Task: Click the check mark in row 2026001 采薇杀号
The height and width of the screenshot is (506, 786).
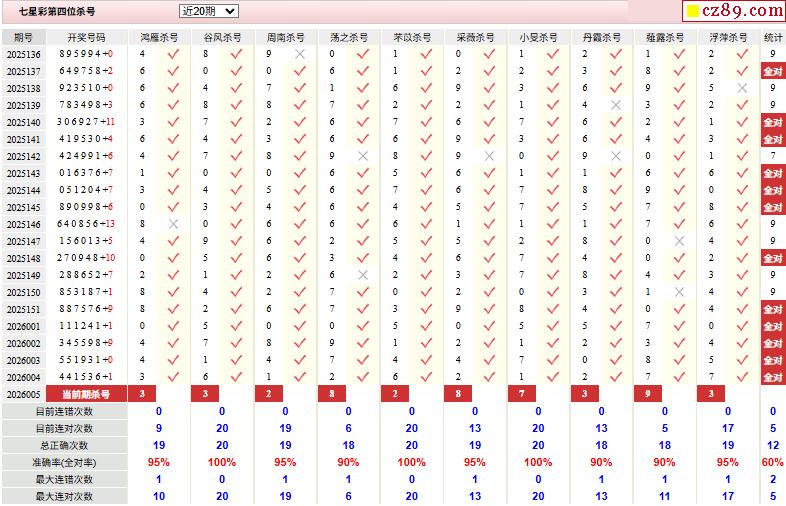Action: point(489,326)
